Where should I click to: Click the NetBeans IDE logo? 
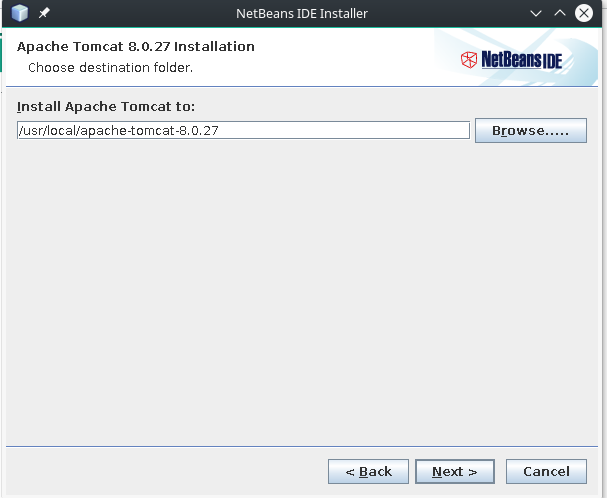[511, 60]
